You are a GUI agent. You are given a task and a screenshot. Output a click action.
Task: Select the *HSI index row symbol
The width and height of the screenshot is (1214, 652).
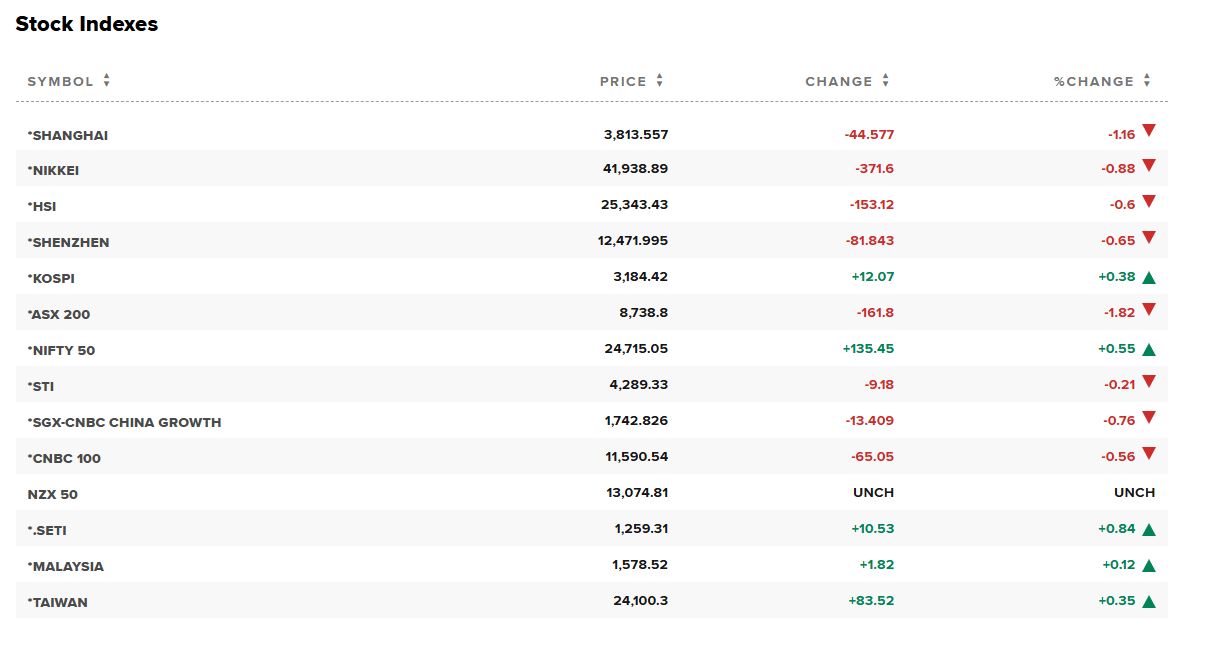point(42,207)
